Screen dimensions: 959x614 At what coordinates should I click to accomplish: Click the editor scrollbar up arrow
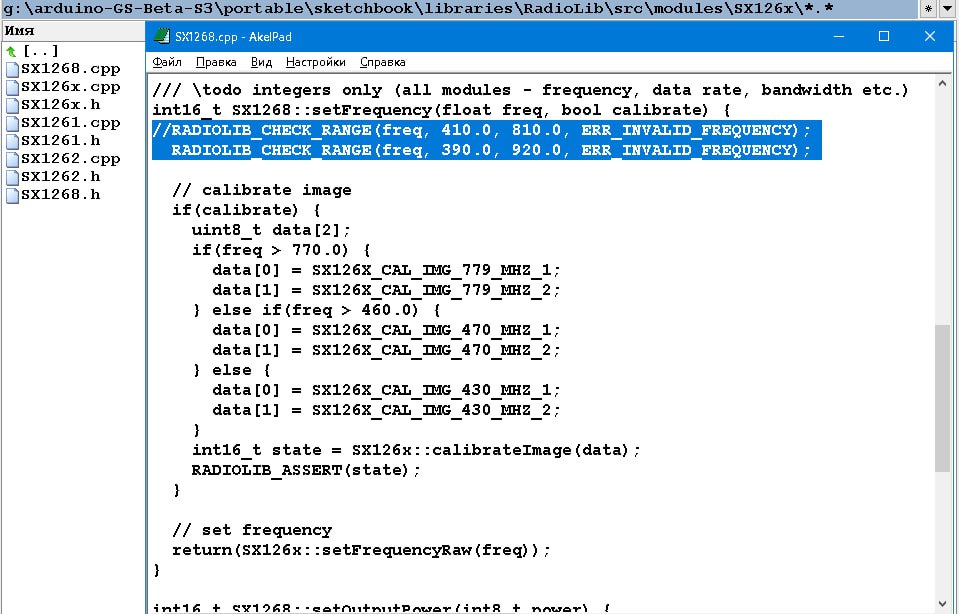coord(942,84)
